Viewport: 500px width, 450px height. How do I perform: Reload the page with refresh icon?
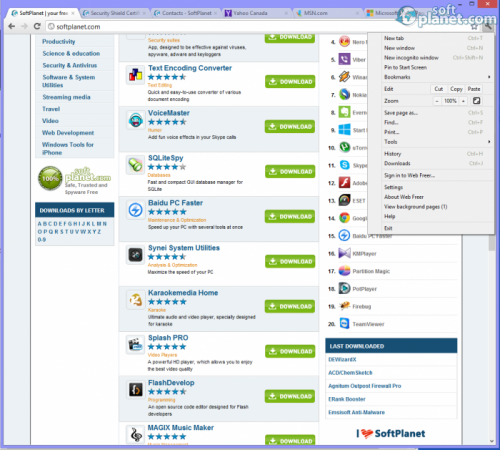coord(37,26)
